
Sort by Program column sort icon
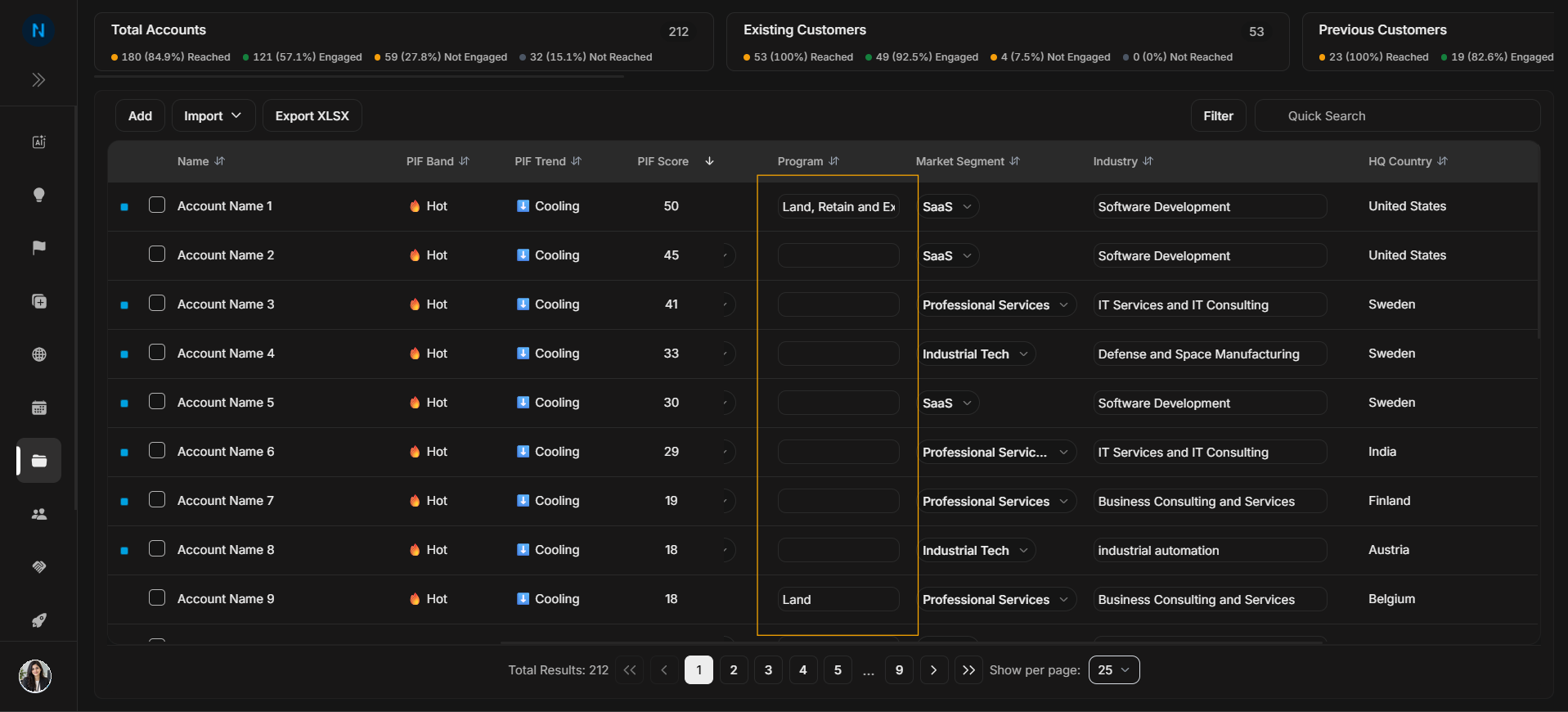(x=834, y=161)
